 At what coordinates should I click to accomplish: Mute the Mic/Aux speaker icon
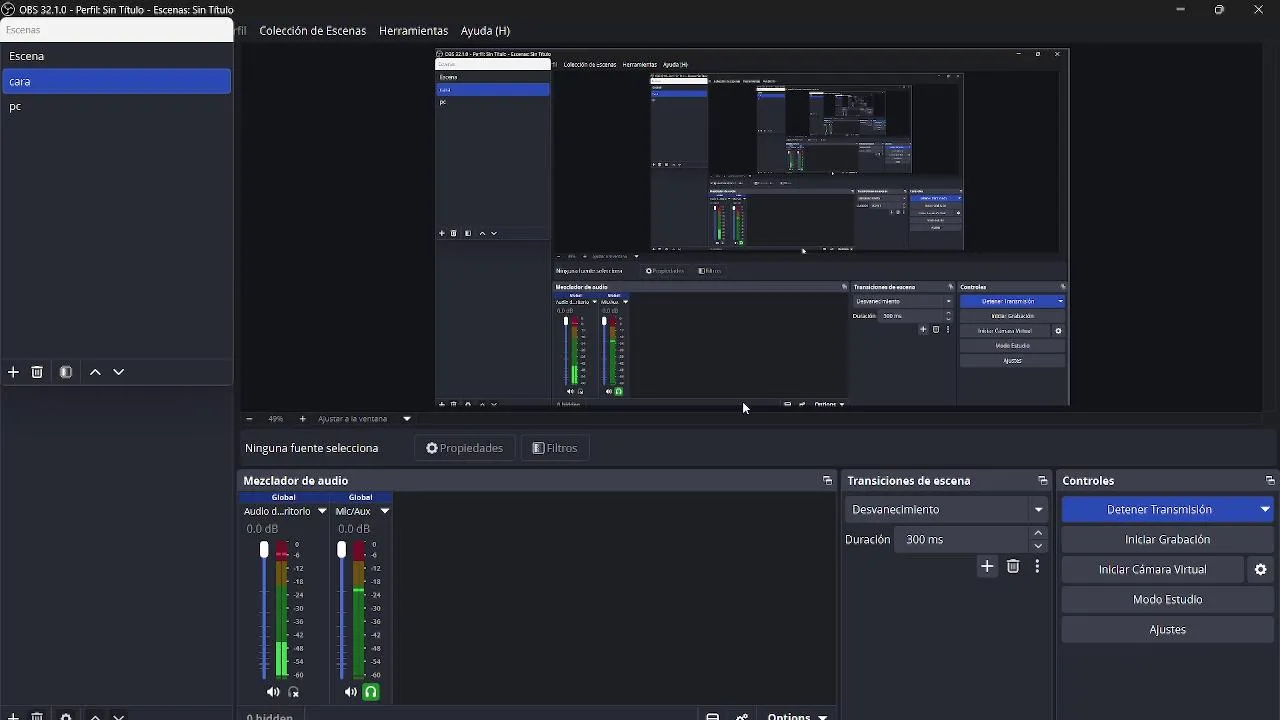pyautogui.click(x=350, y=692)
